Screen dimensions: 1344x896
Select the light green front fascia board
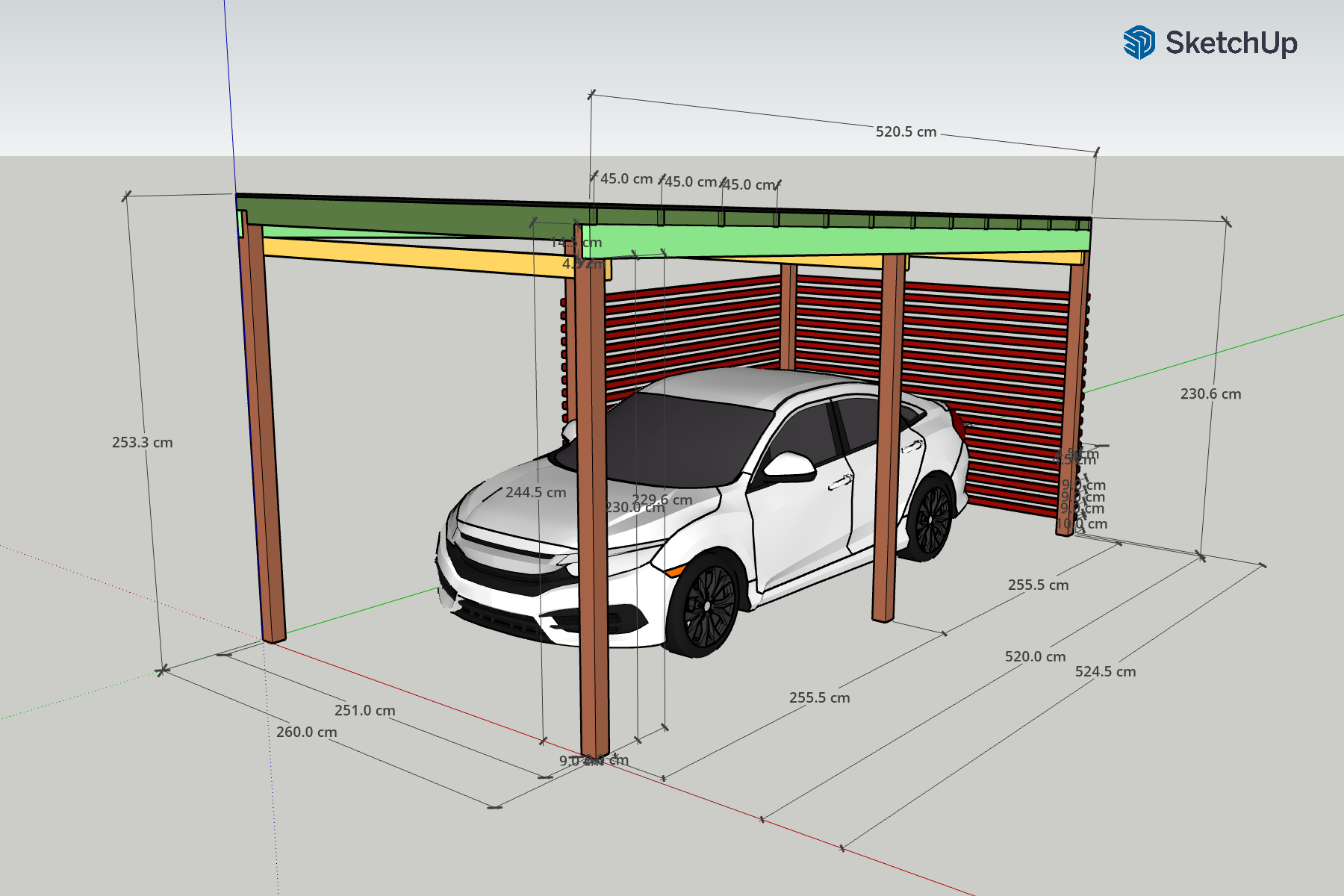pyautogui.click(x=821, y=241)
